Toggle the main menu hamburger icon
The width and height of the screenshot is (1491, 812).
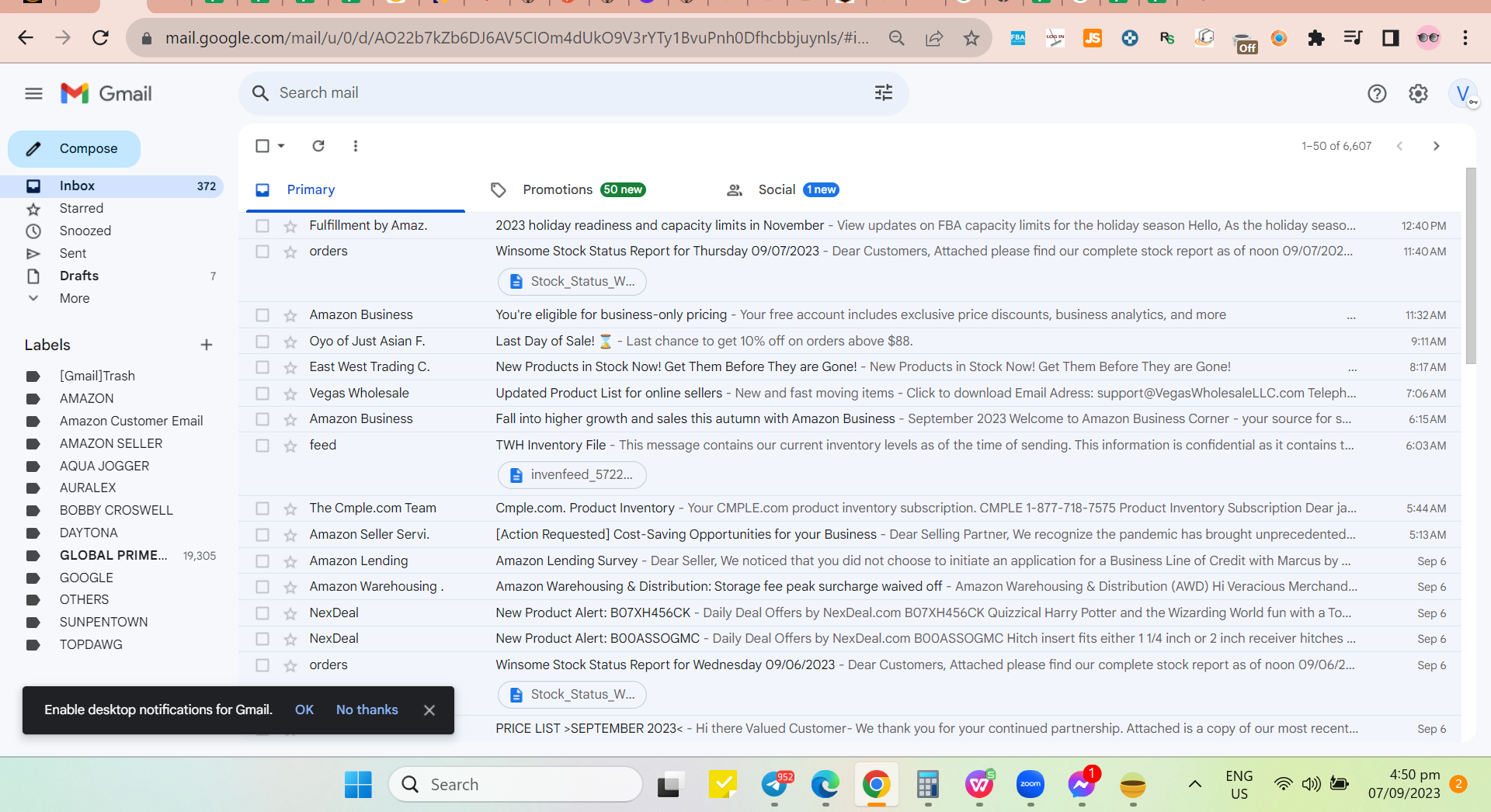(x=33, y=94)
